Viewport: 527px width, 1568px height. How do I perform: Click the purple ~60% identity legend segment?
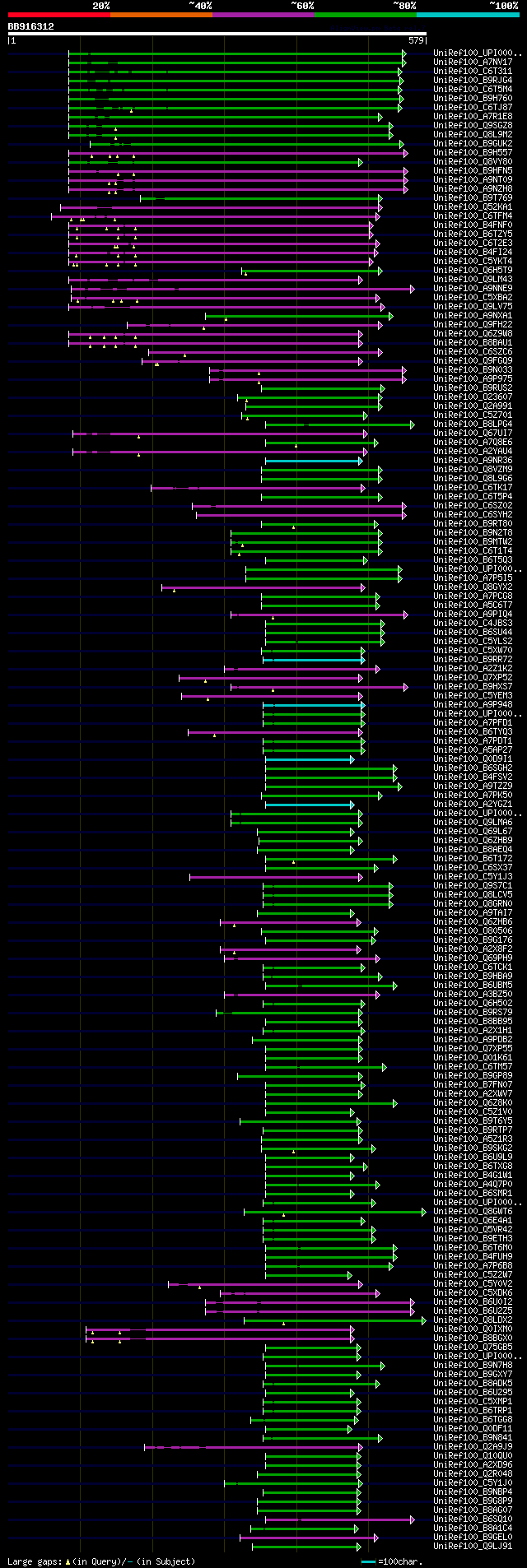pos(263,15)
